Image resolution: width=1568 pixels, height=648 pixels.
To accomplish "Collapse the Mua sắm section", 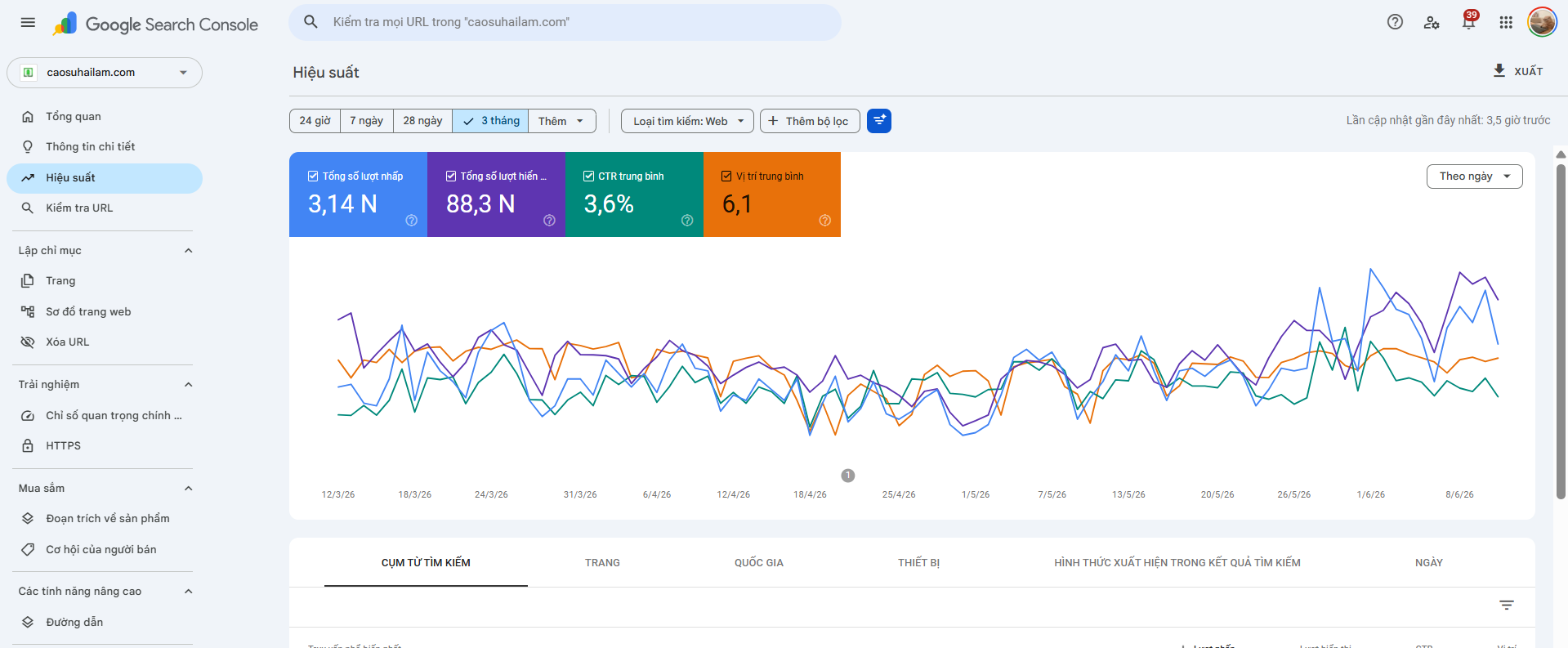I will (x=188, y=489).
